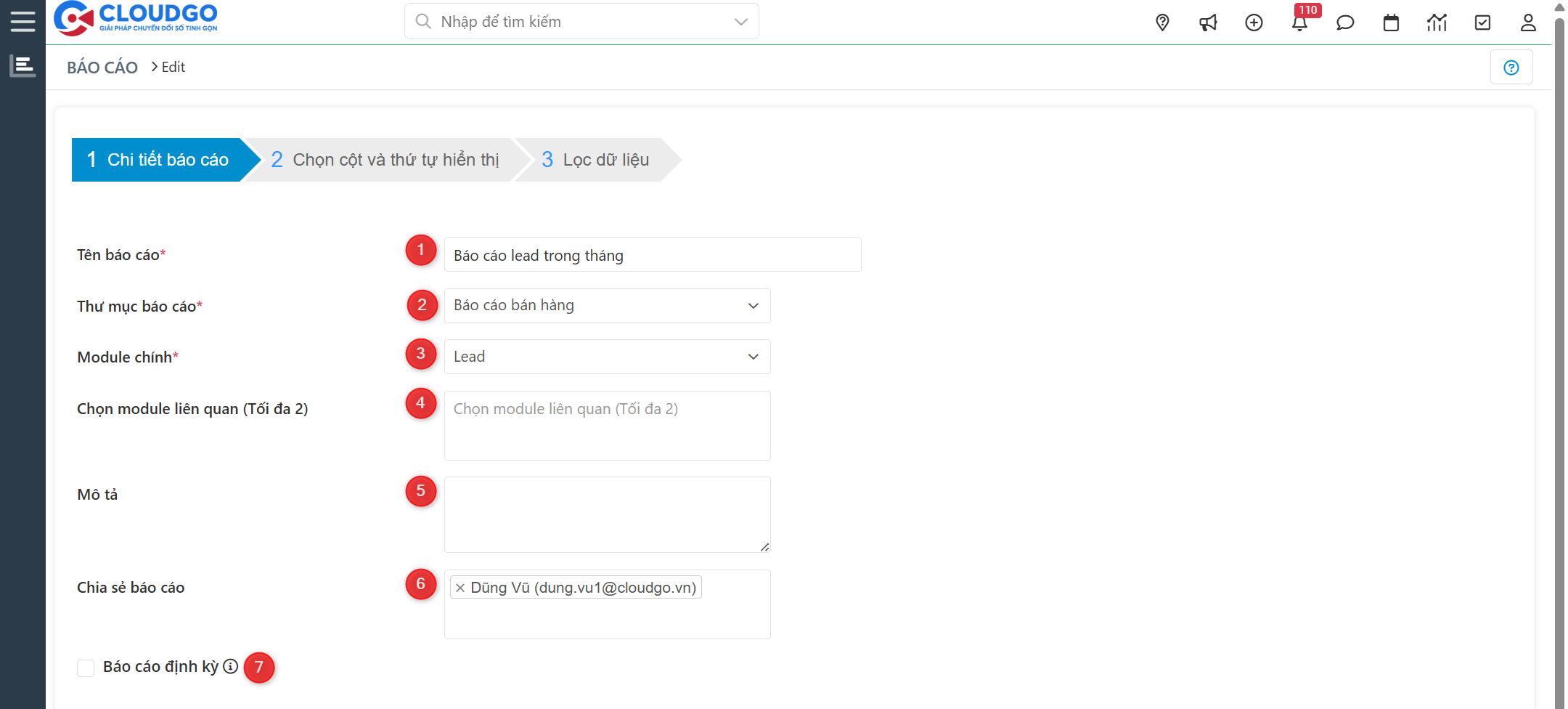The height and width of the screenshot is (709, 1568).
Task: Click the BÁO CÁO breadcrumb link
Action: coord(102,67)
